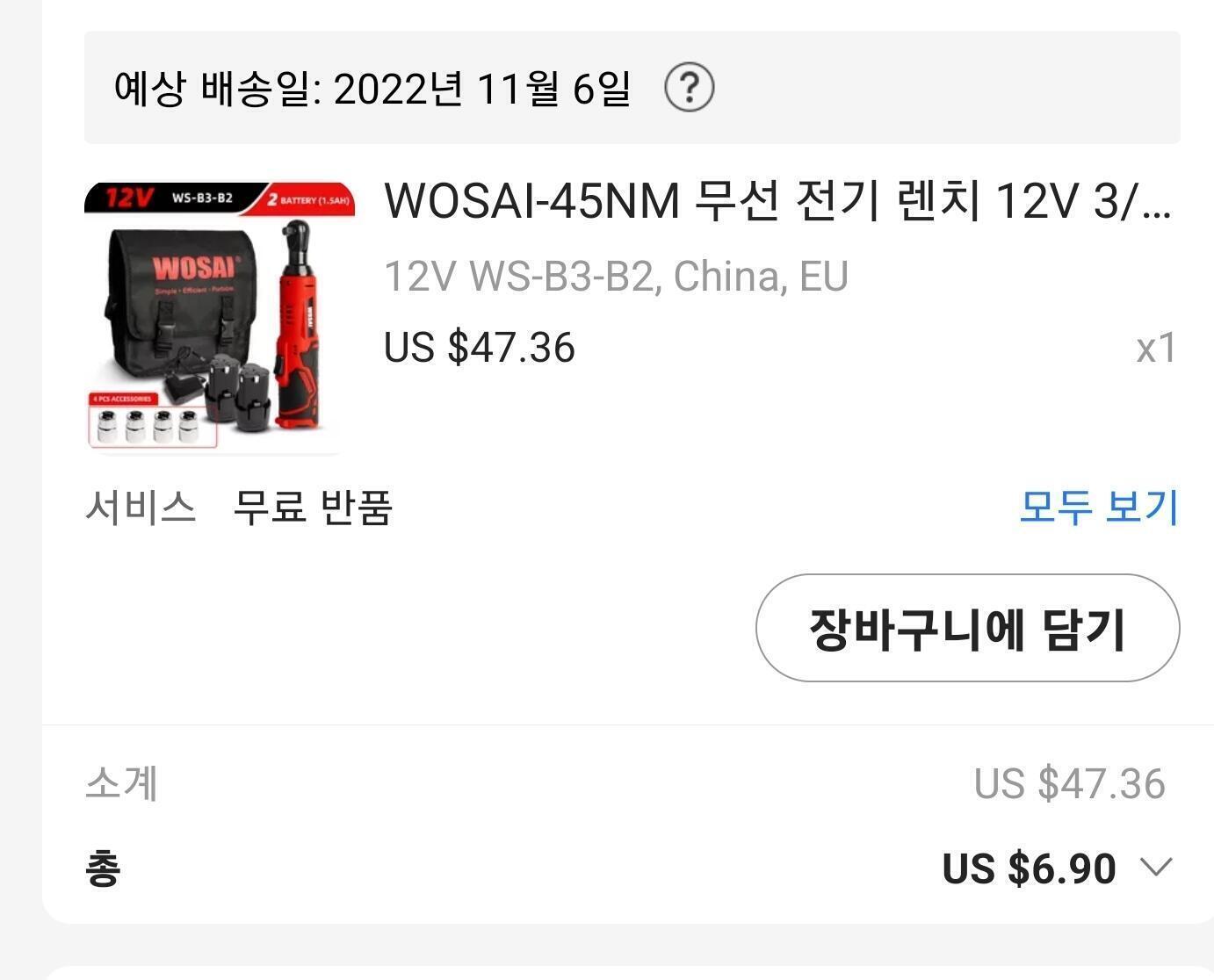The width and height of the screenshot is (1214, 980).
Task: Open the WOSAI-45NM product title
Action: pos(778,201)
